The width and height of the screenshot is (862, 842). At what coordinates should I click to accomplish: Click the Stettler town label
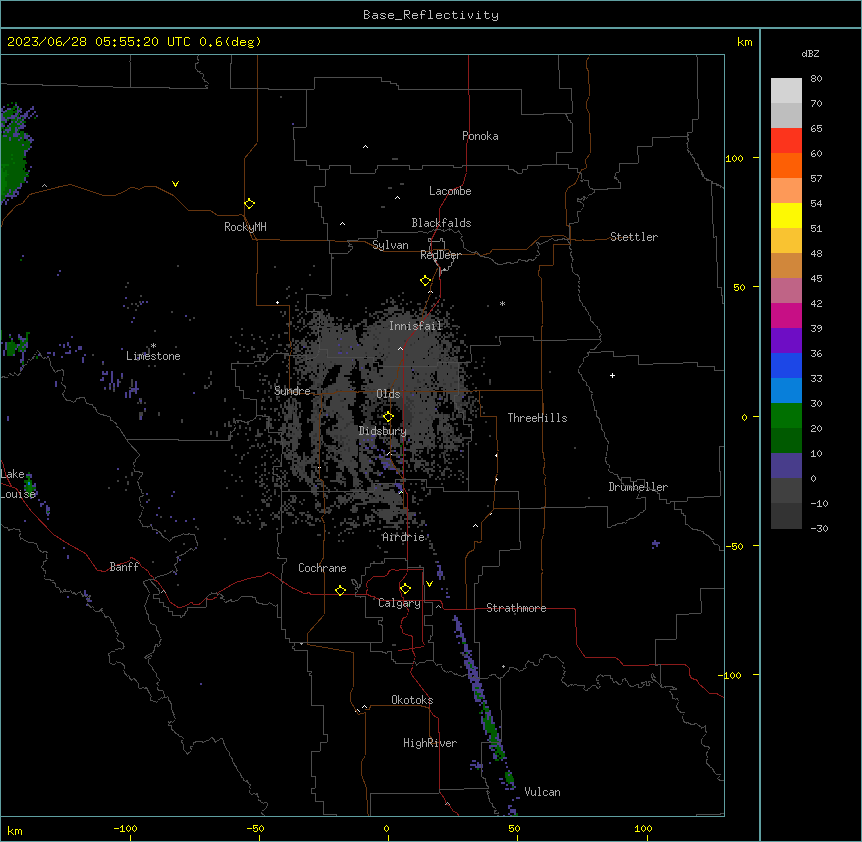634,237
